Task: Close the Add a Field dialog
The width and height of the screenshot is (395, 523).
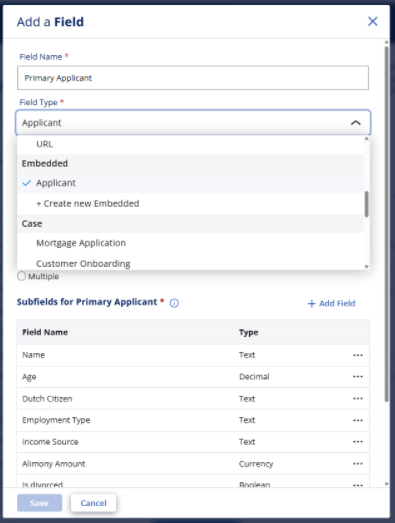Action: point(372,22)
